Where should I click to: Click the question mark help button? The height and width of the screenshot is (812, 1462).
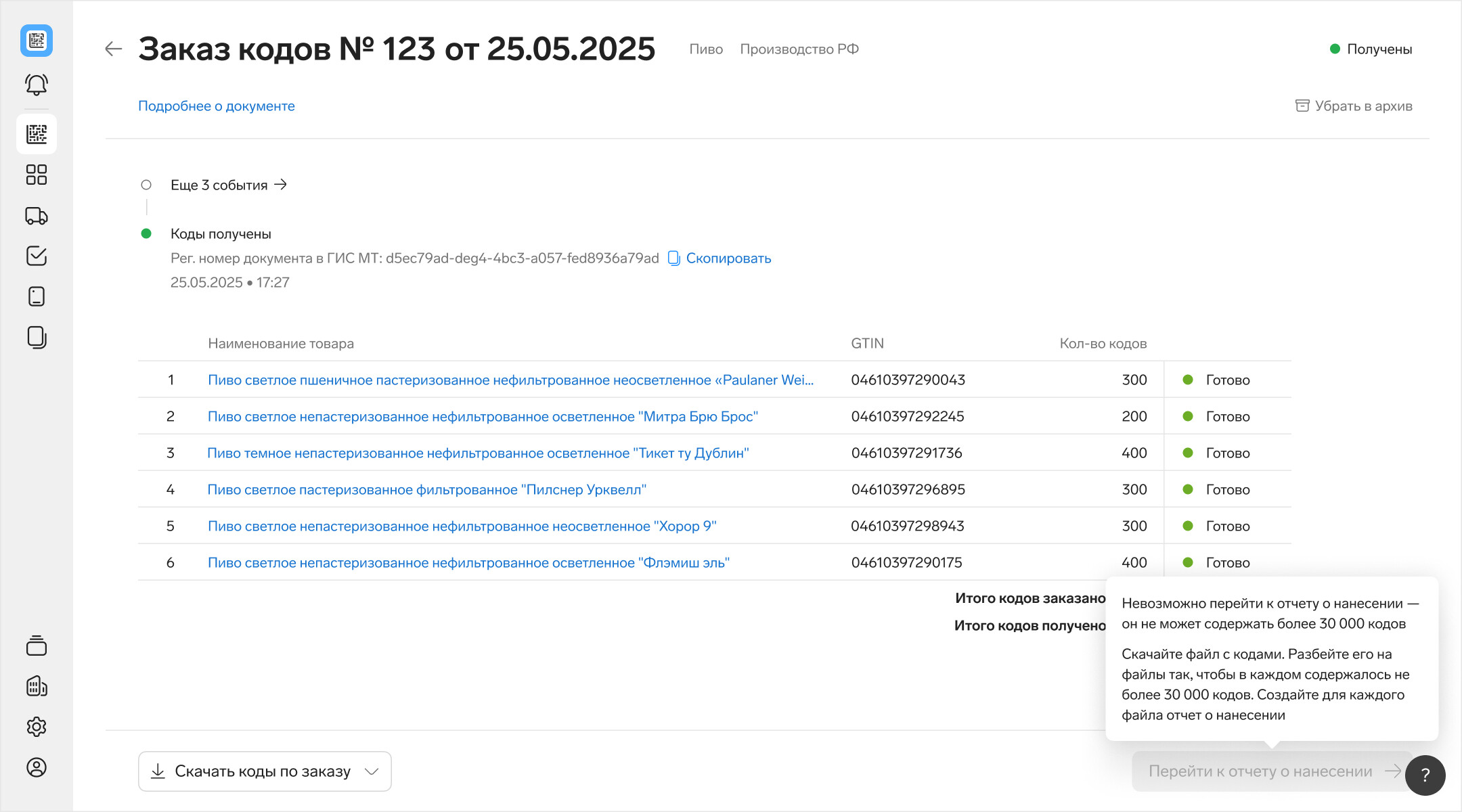coord(1425,775)
